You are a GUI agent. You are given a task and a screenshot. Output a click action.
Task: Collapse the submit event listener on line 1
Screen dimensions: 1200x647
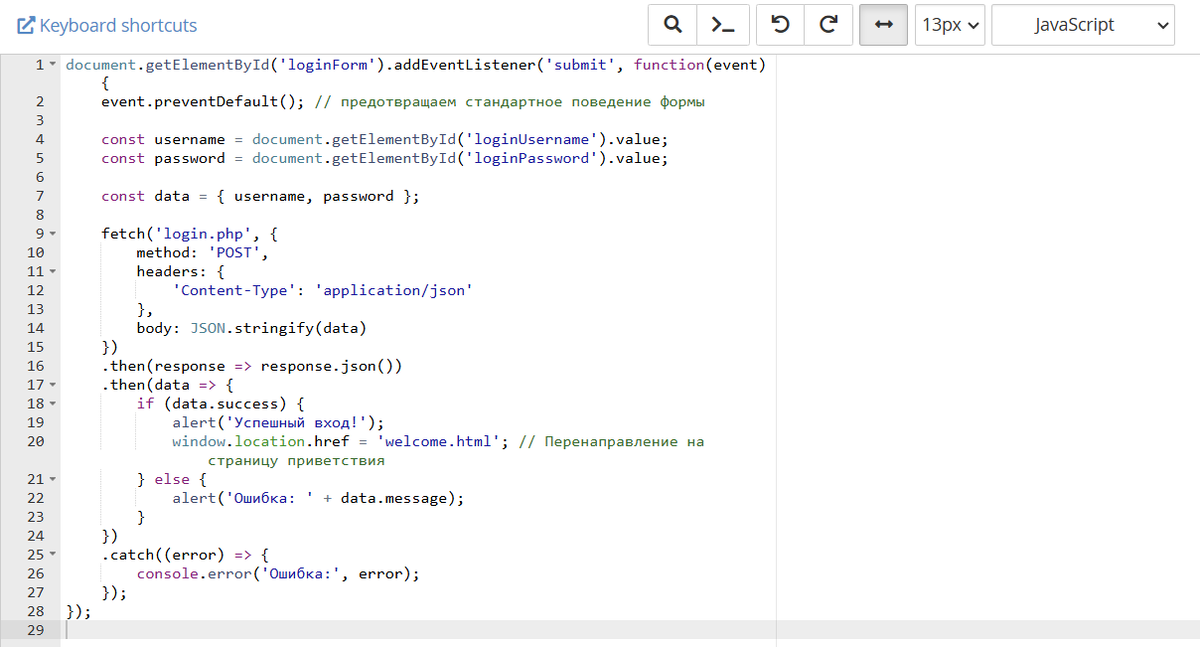pyautogui.click(x=52, y=64)
